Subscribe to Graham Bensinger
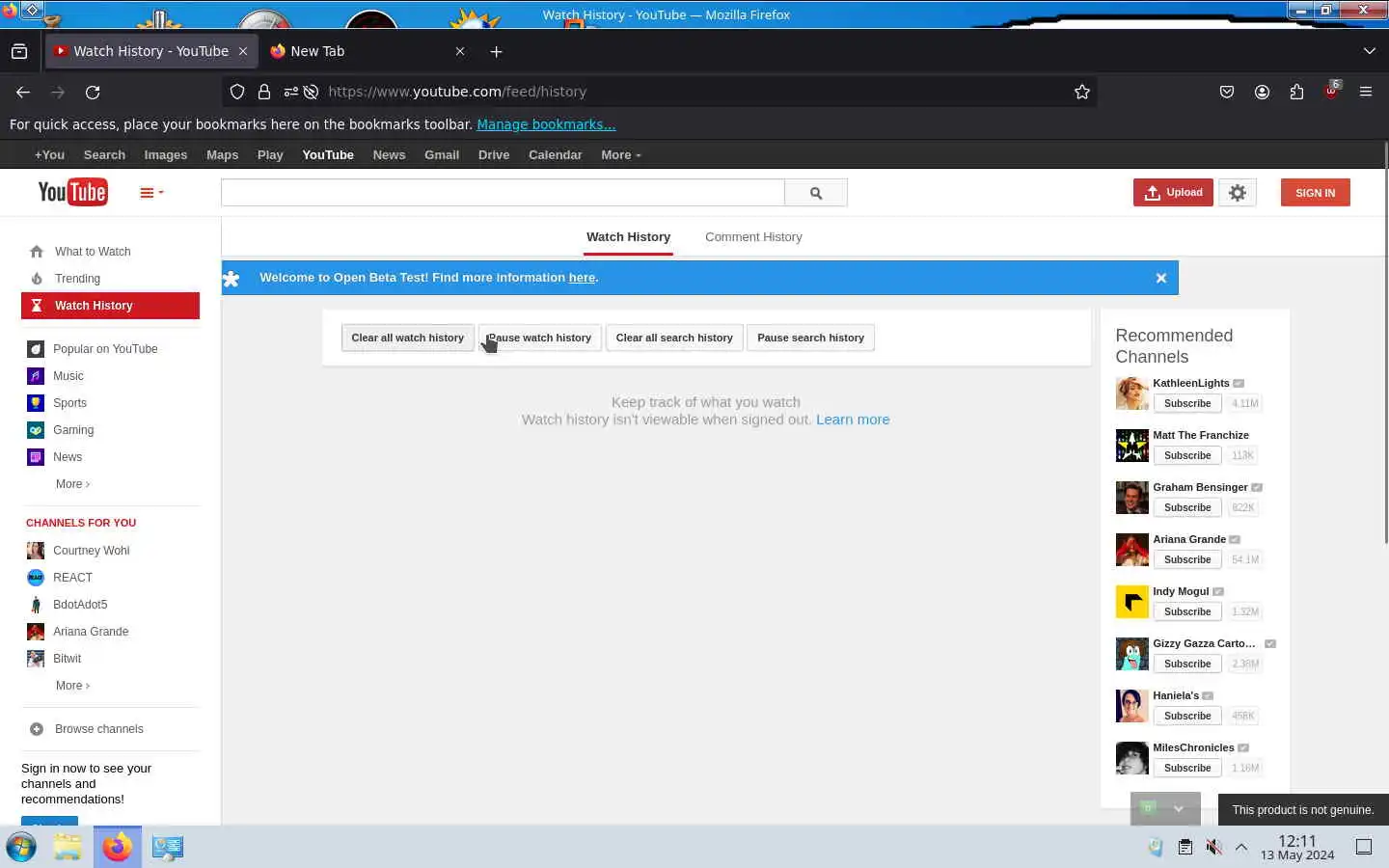 (1187, 507)
